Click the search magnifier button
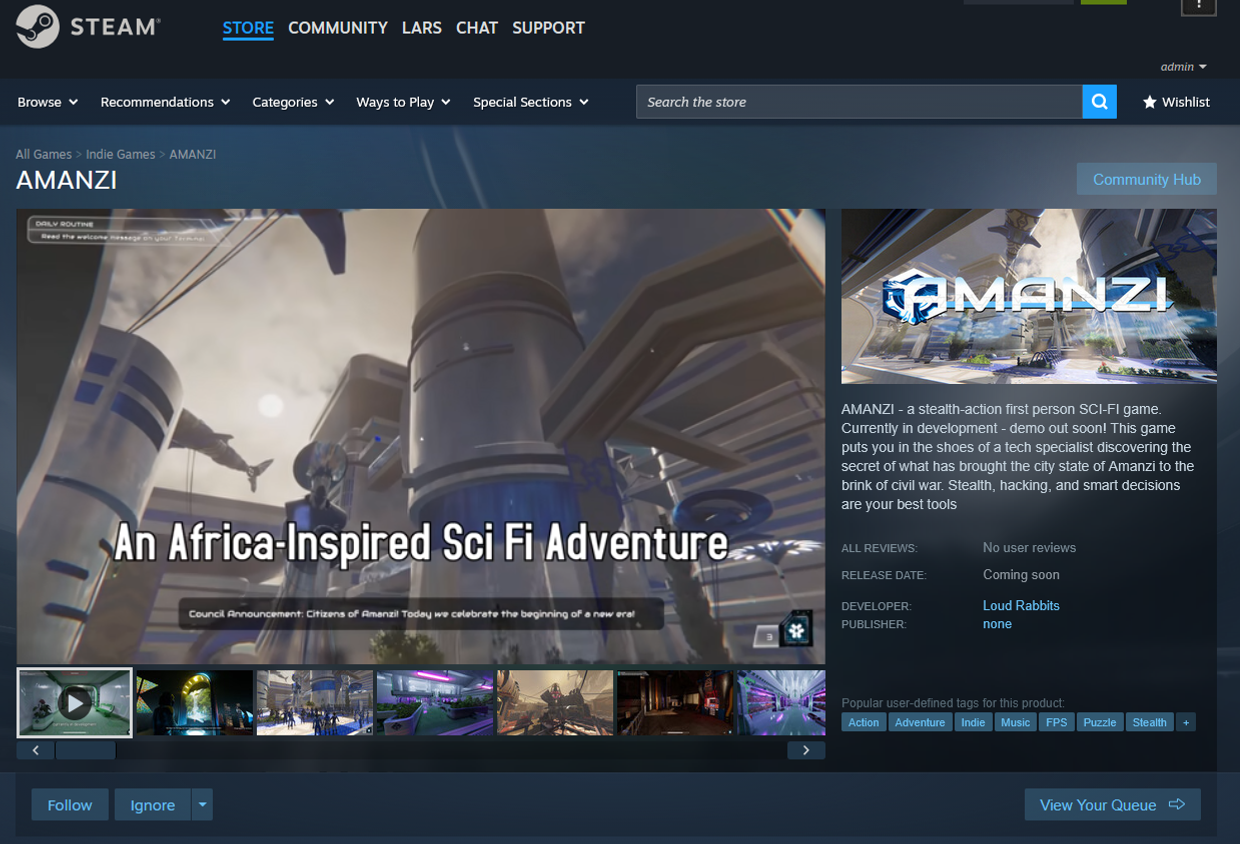This screenshot has width=1240, height=844. tap(1099, 102)
